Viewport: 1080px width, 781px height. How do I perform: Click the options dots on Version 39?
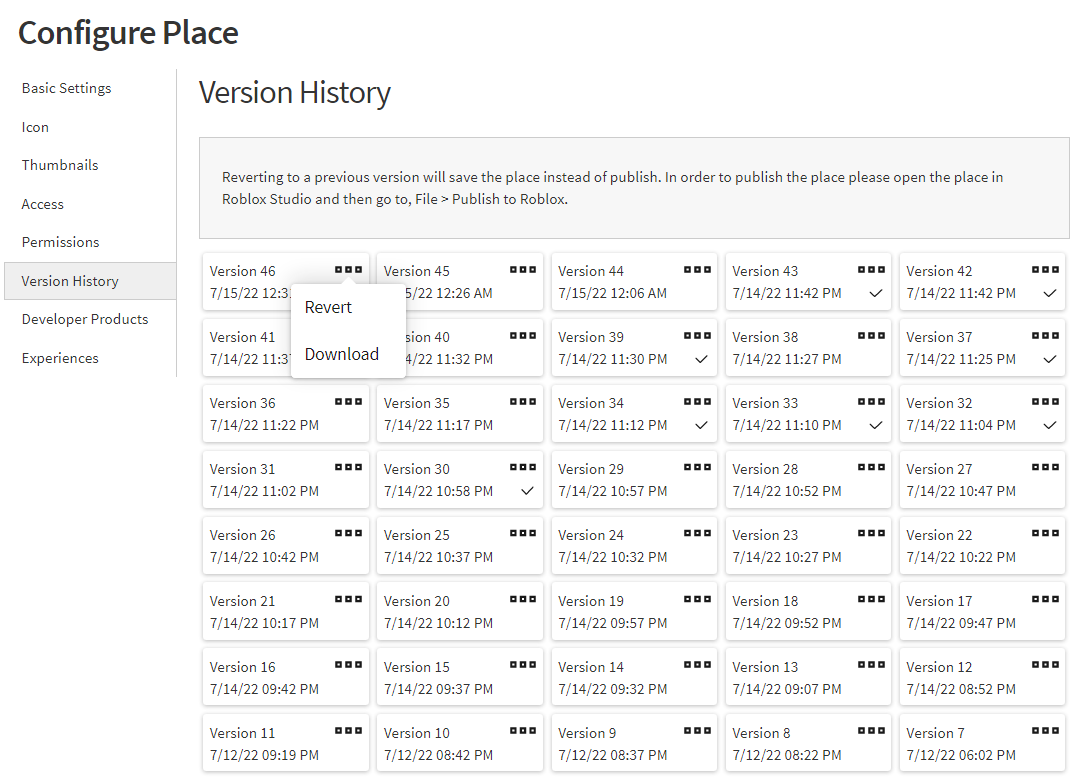coord(697,335)
